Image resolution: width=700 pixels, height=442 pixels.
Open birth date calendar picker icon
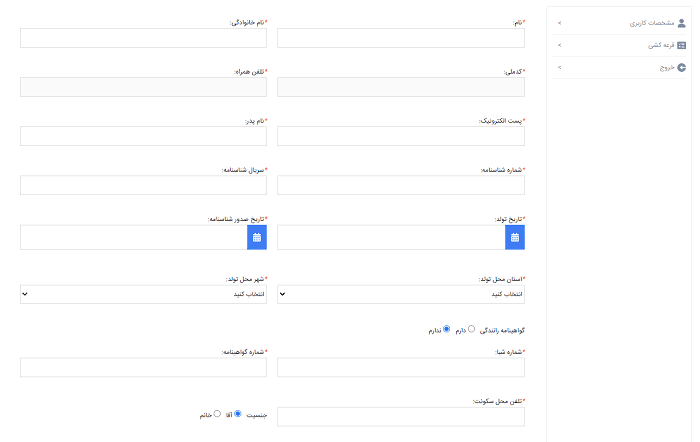pos(515,237)
